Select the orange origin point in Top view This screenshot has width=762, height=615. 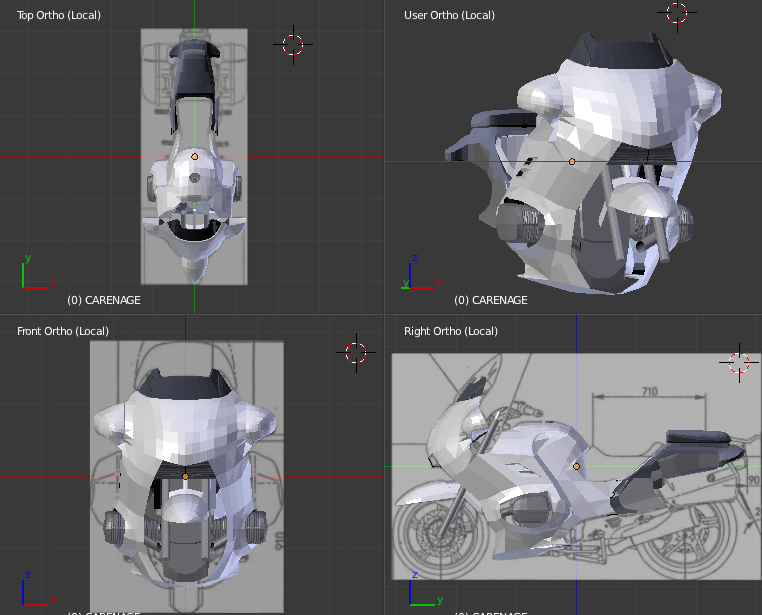[195, 157]
